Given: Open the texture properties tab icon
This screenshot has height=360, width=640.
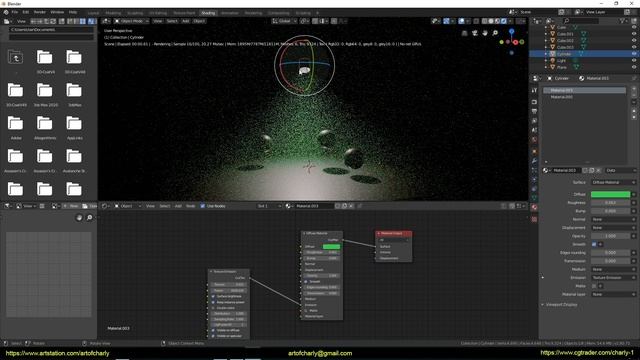Looking at the screenshot, I should tap(534, 219).
